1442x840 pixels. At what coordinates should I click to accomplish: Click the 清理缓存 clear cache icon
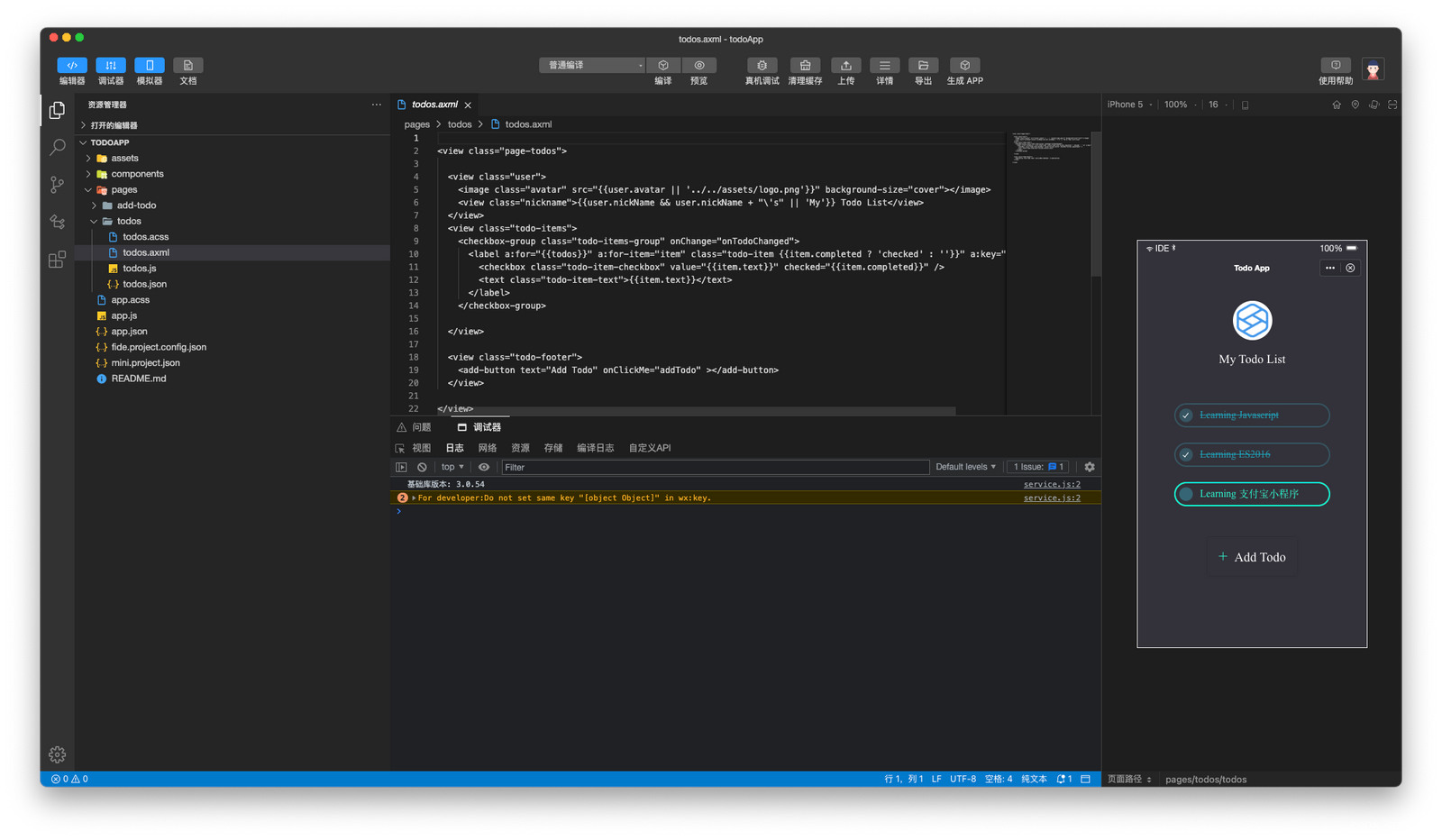point(805,65)
